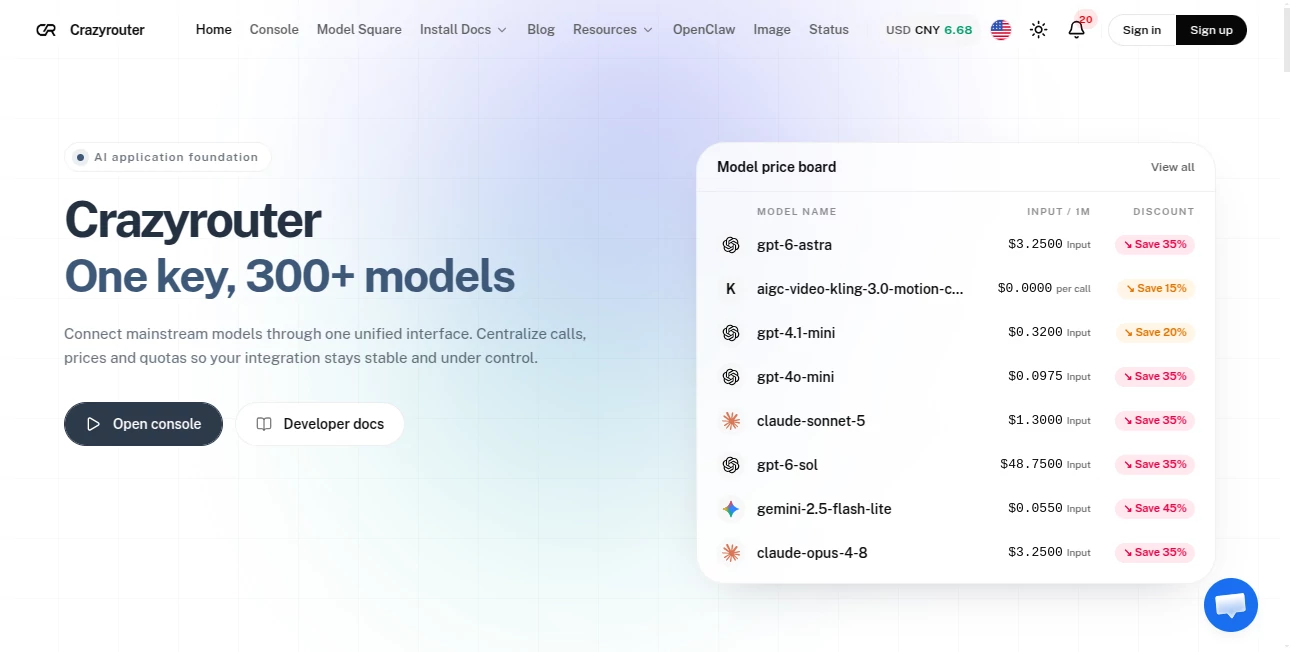
Task: Click the DISCOUNT column header
Action: (x=1163, y=212)
